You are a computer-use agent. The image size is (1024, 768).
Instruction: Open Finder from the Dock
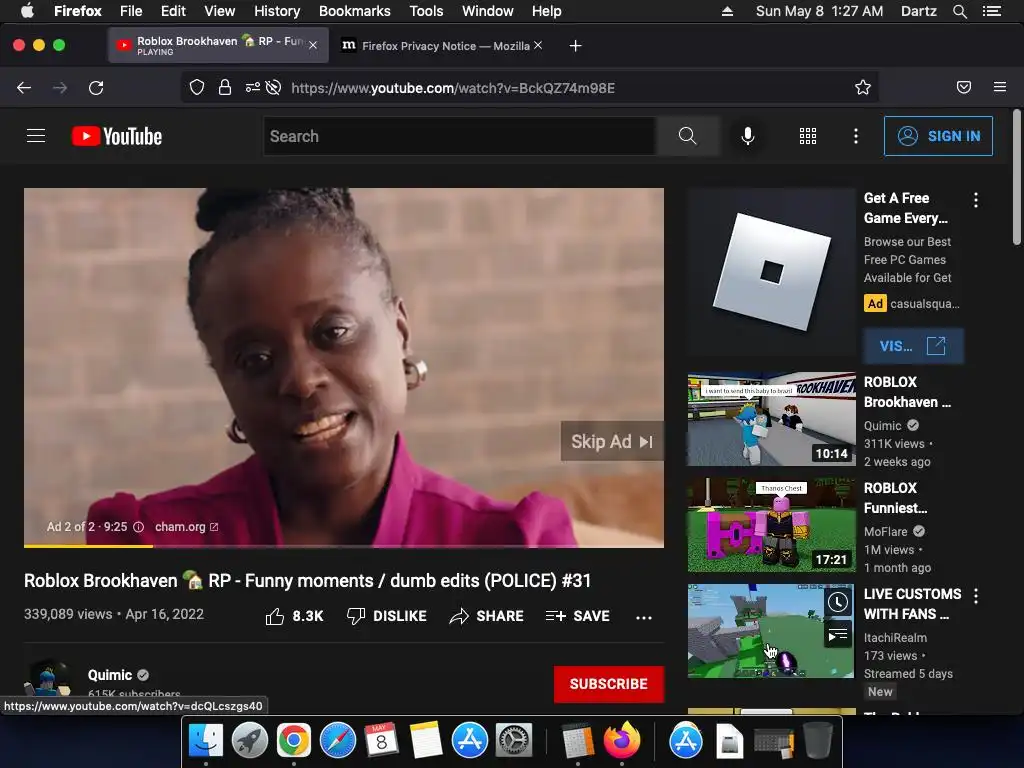click(x=206, y=741)
